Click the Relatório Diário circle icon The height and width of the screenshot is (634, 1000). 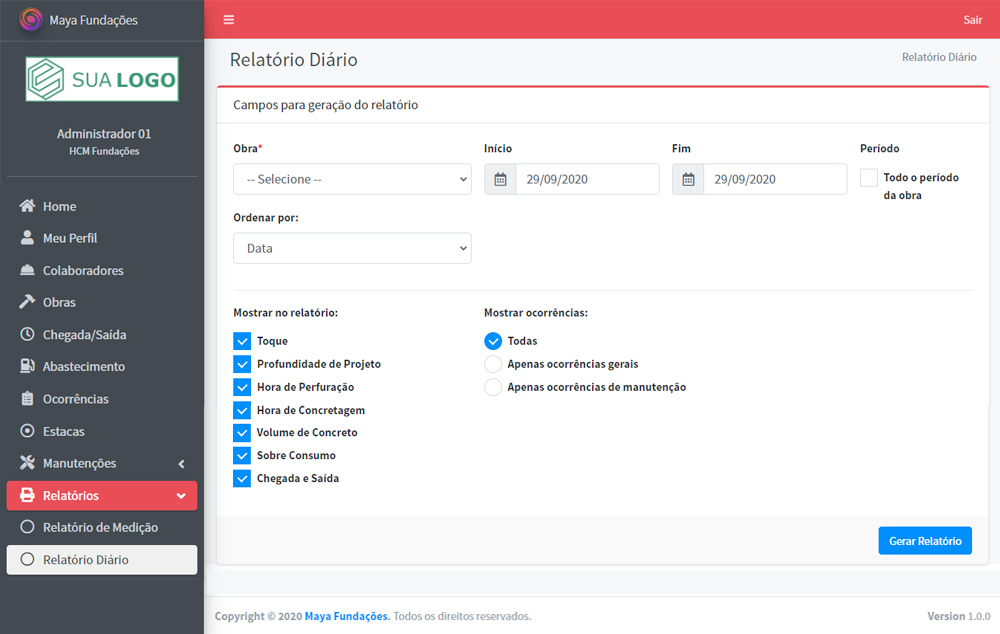pyautogui.click(x=27, y=559)
